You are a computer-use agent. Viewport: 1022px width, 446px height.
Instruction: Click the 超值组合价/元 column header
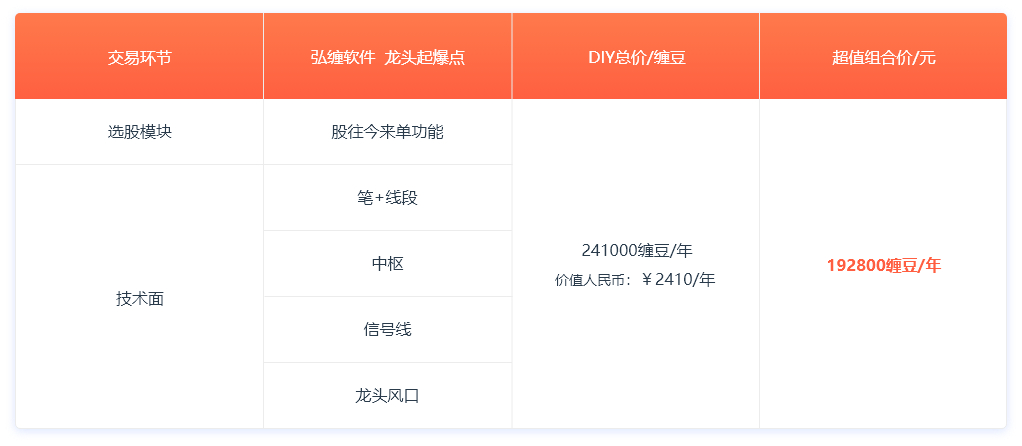(883, 57)
